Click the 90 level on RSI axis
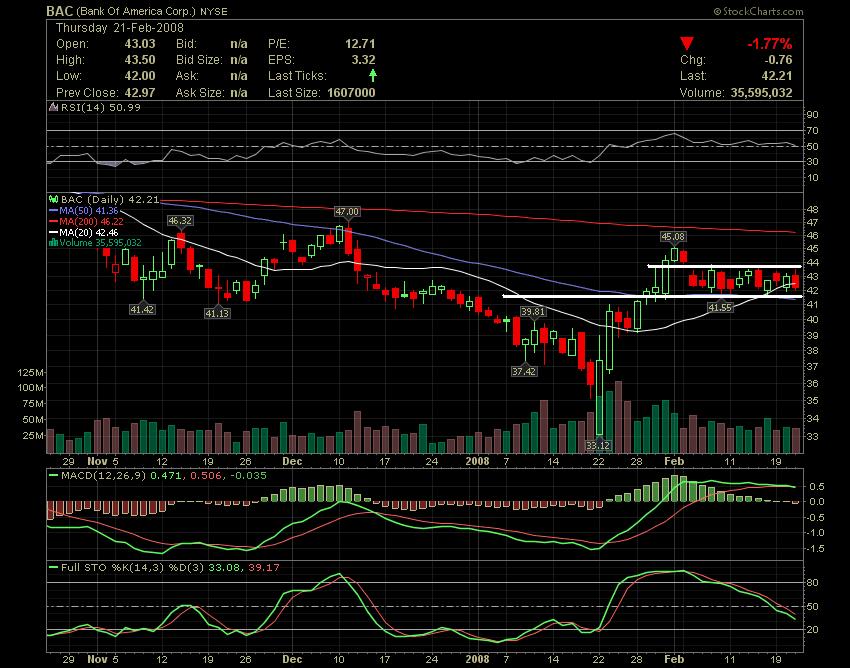 [812, 114]
